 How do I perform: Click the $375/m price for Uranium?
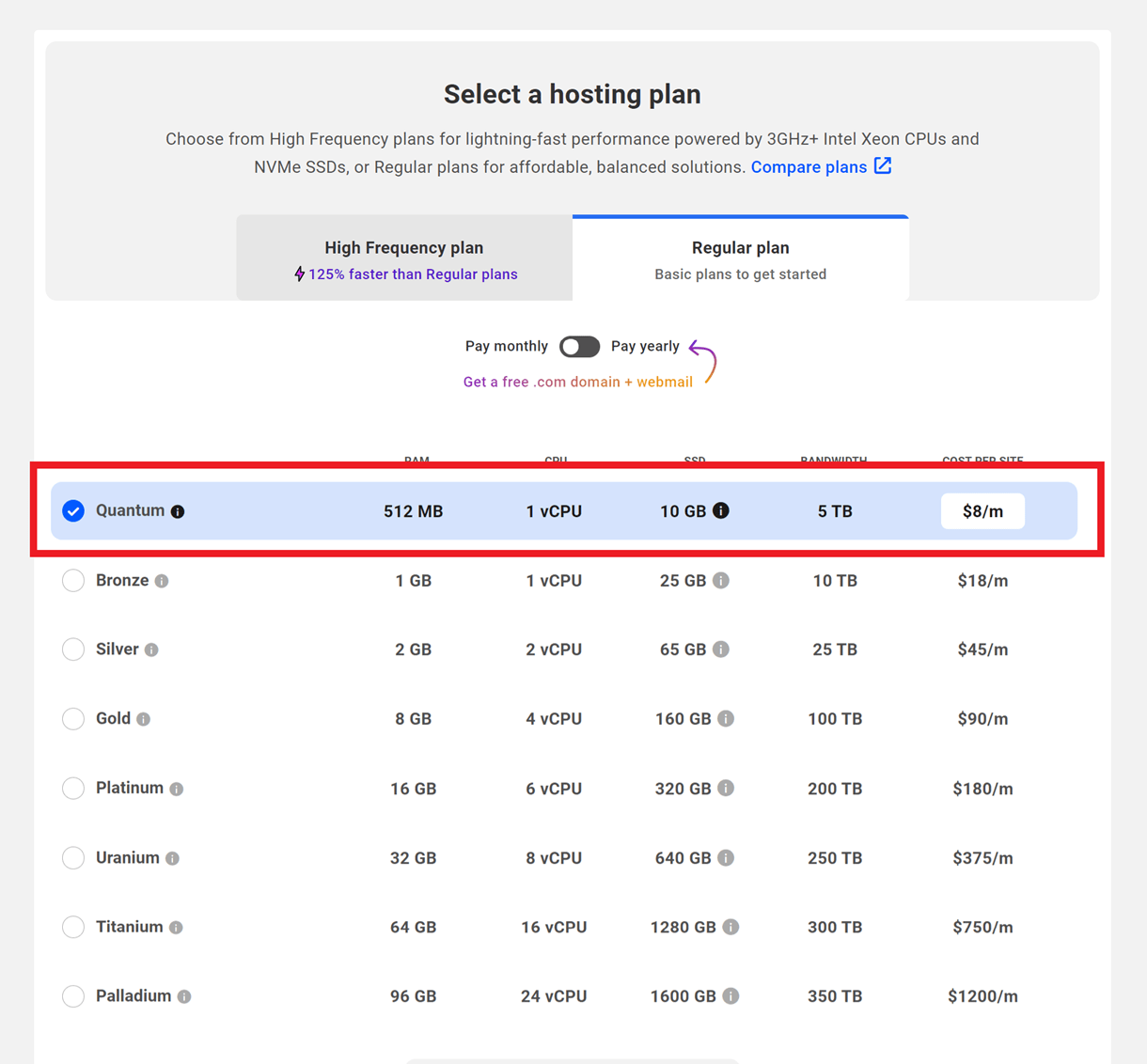(982, 858)
